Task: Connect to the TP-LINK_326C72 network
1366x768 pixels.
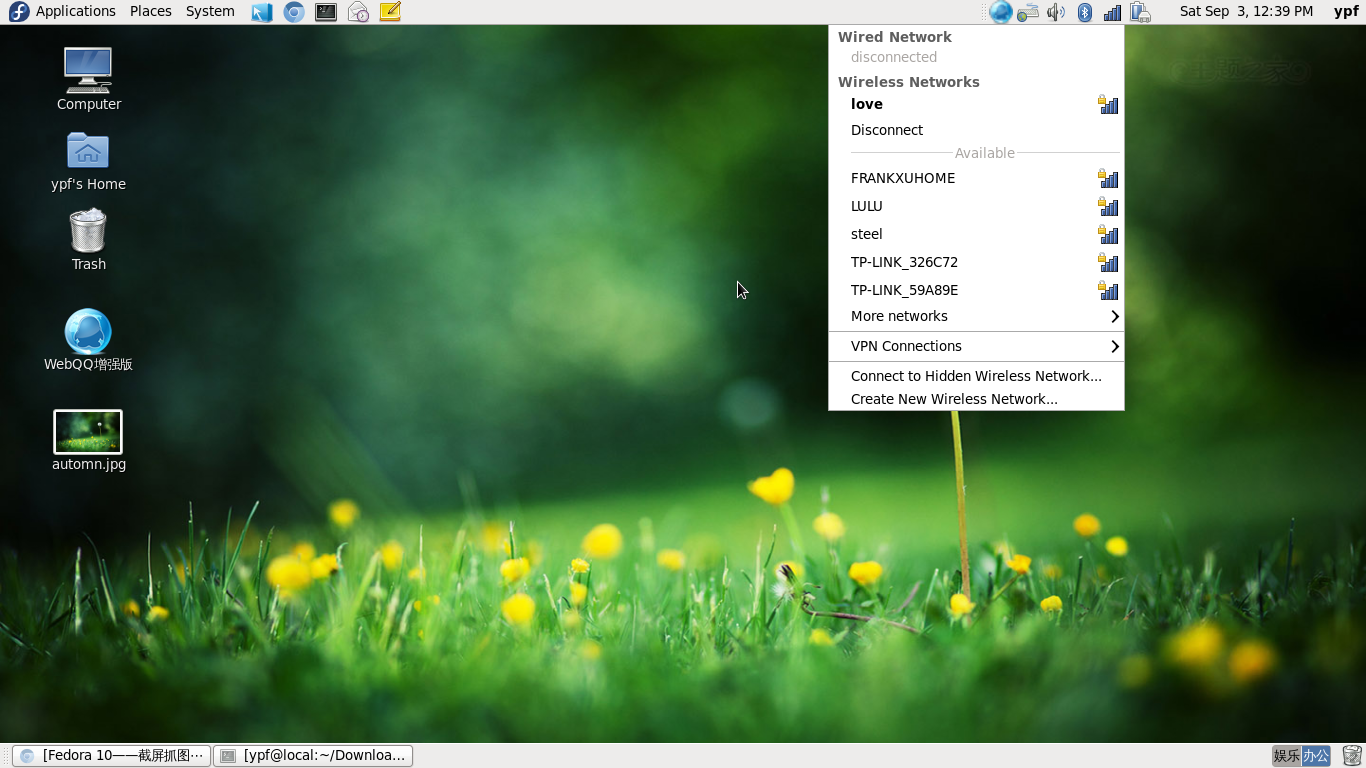Action: tap(904, 262)
